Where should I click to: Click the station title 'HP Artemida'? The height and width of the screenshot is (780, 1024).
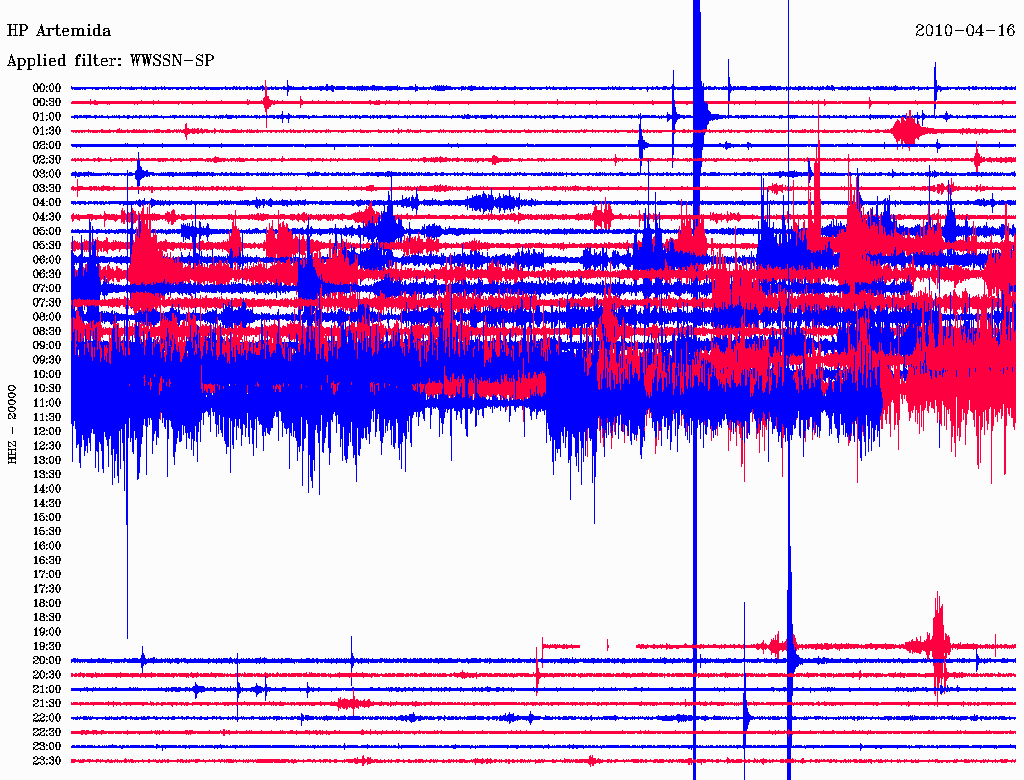[59, 31]
